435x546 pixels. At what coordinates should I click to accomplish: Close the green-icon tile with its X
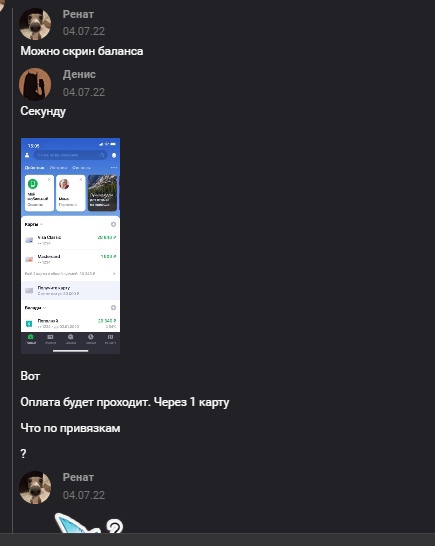pos(49,179)
